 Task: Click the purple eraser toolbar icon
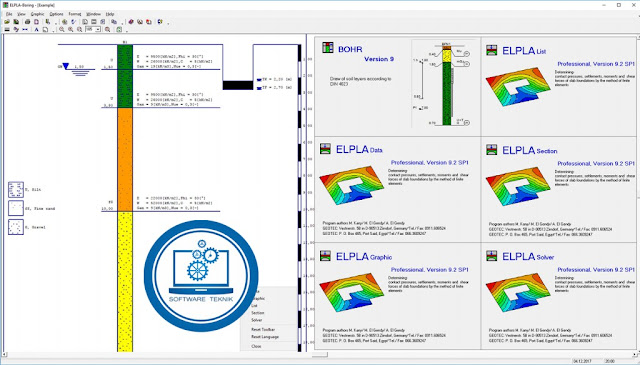131,22
